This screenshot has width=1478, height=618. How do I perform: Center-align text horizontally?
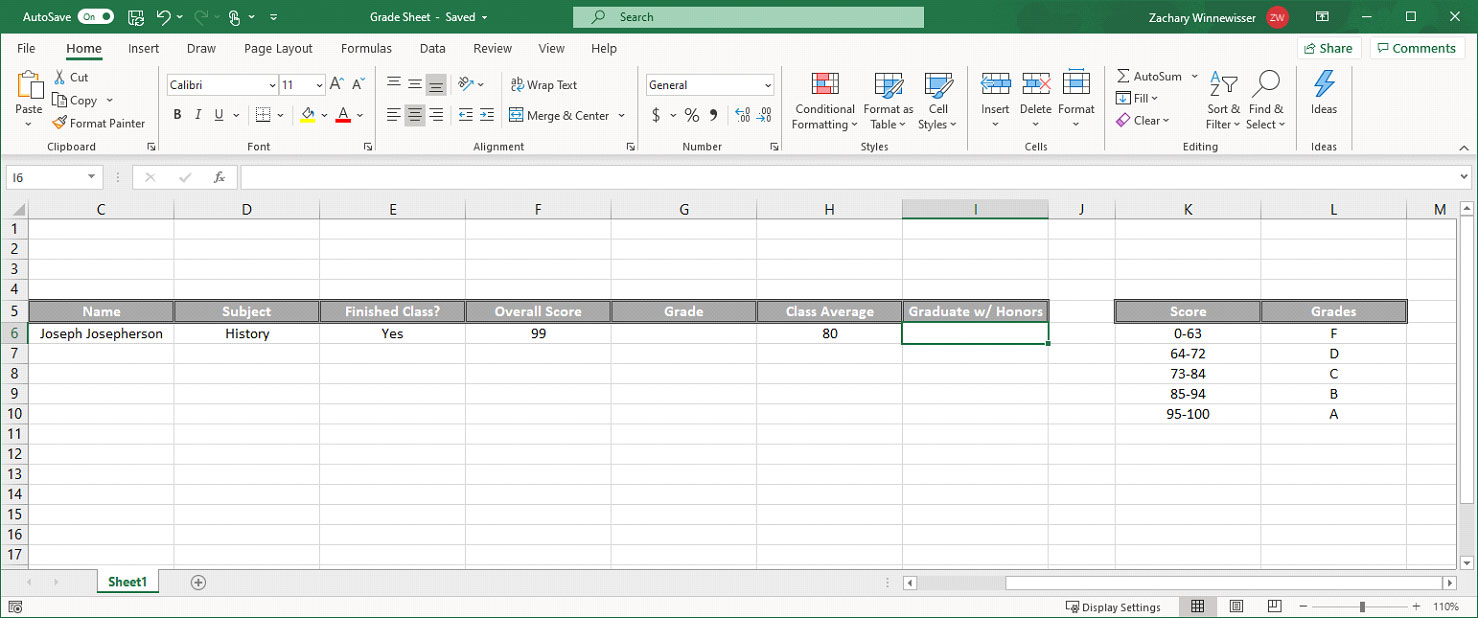tap(415, 115)
